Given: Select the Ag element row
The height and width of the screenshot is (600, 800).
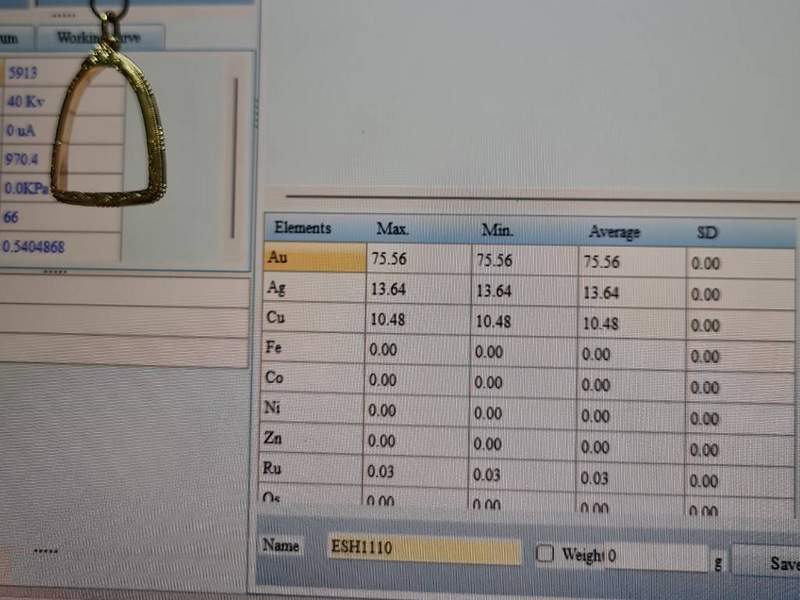Looking at the screenshot, I should pyautogui.click(x=314, y=288).
